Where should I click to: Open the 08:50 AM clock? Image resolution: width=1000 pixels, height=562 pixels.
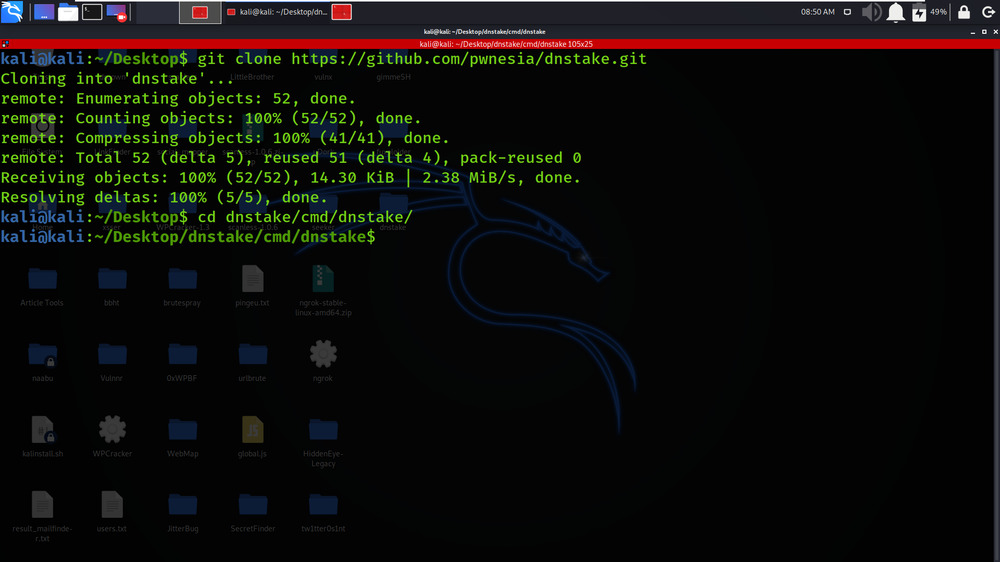point(817,12)
